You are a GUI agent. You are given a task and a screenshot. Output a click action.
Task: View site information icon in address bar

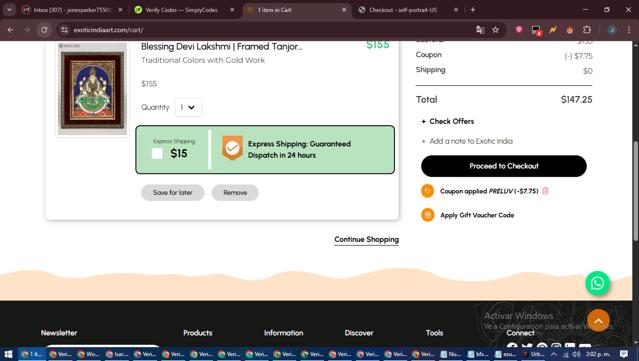[x=64, y=30]
